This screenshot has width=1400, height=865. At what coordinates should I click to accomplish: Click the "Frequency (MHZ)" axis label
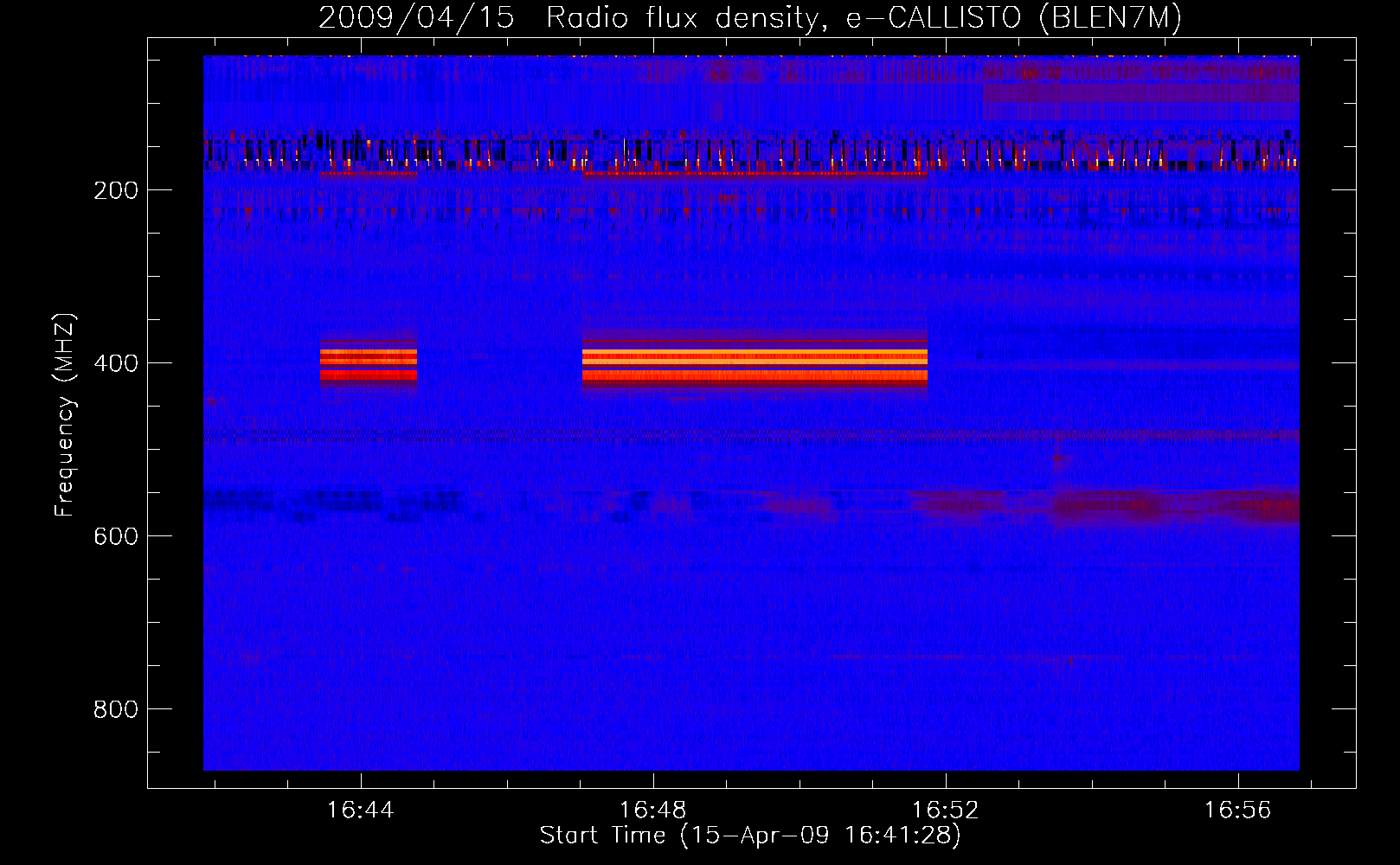click(x=65, y=414)
